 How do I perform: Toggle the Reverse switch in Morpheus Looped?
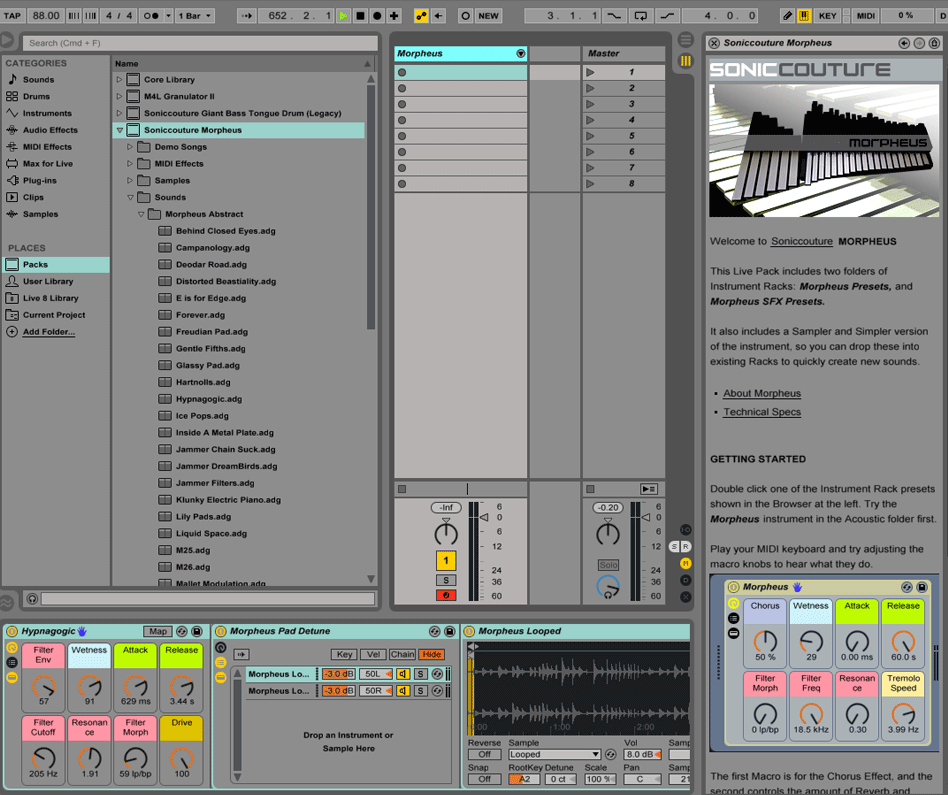484,754
